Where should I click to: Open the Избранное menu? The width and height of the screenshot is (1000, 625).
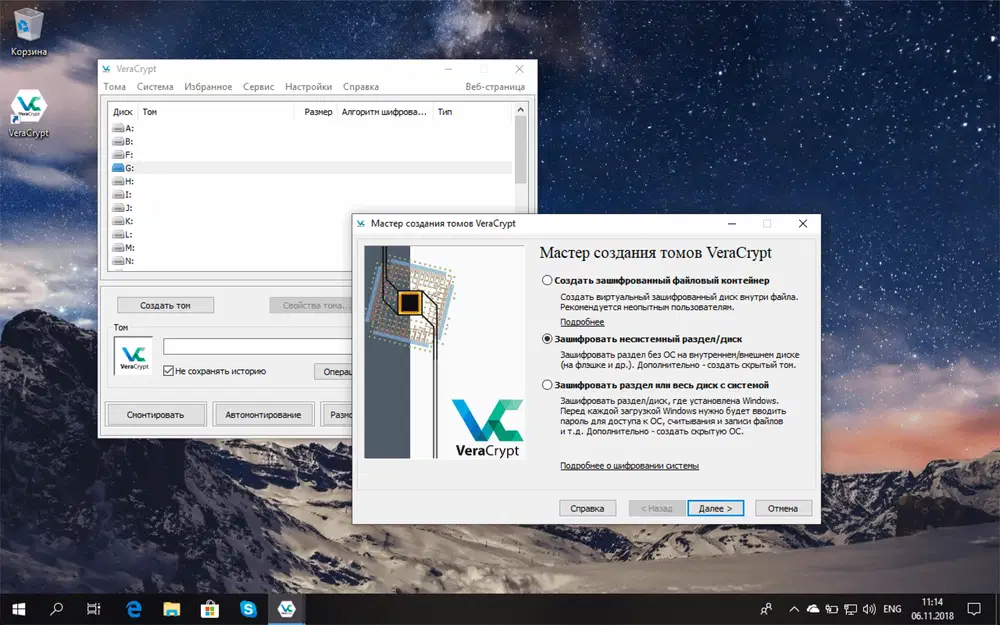click(x=209, y=87)
